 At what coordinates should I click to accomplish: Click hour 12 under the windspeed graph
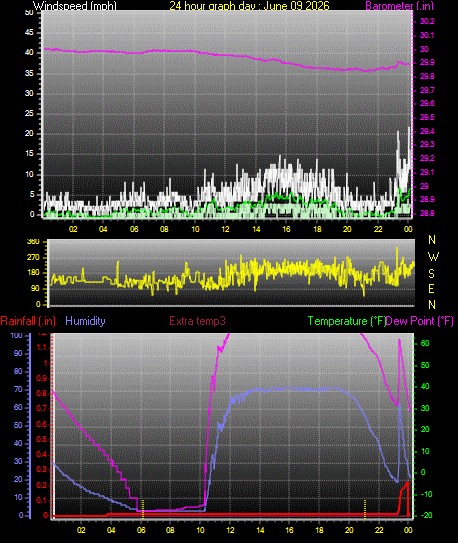click(x=225, y=229)
